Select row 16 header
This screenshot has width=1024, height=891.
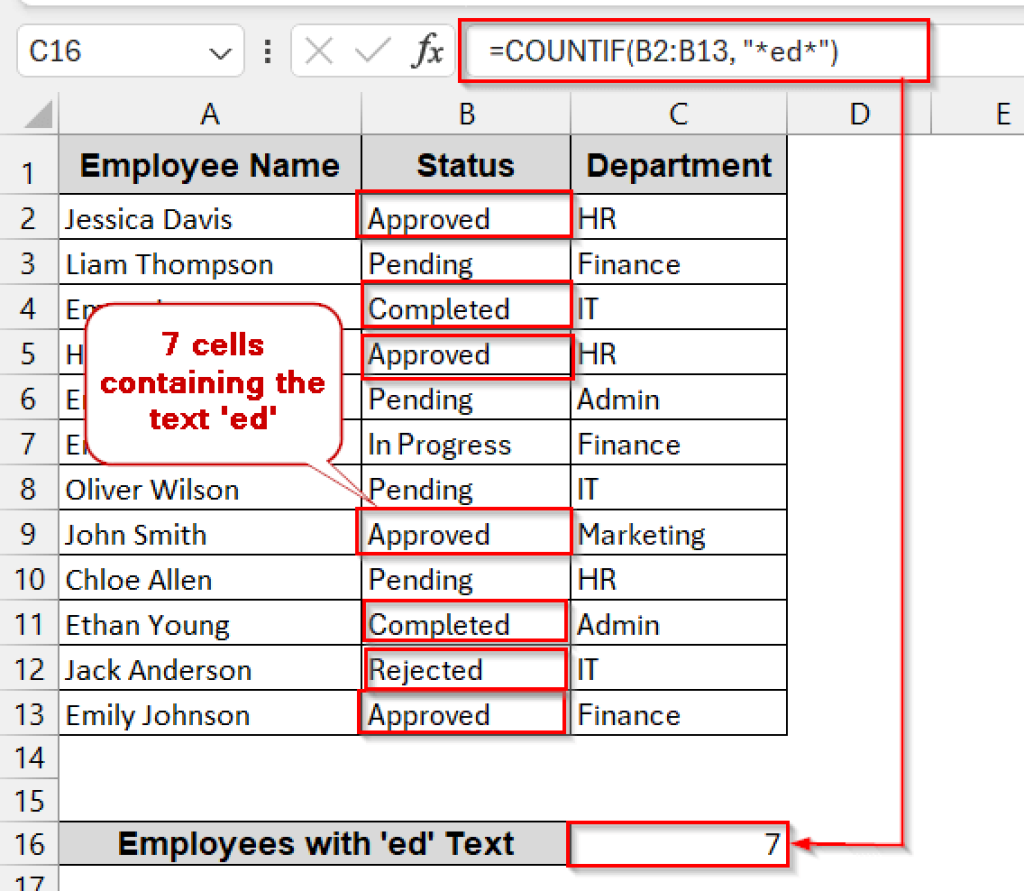point(30,845)
